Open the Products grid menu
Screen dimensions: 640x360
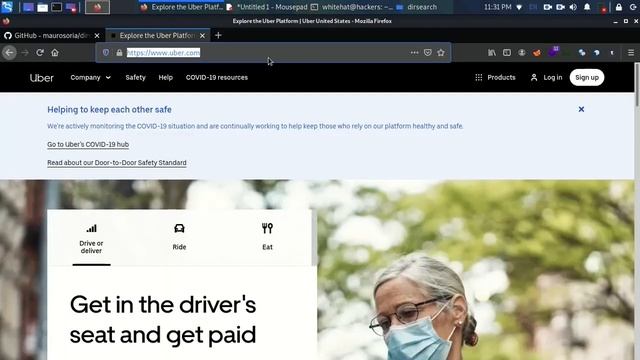[495, 78]
